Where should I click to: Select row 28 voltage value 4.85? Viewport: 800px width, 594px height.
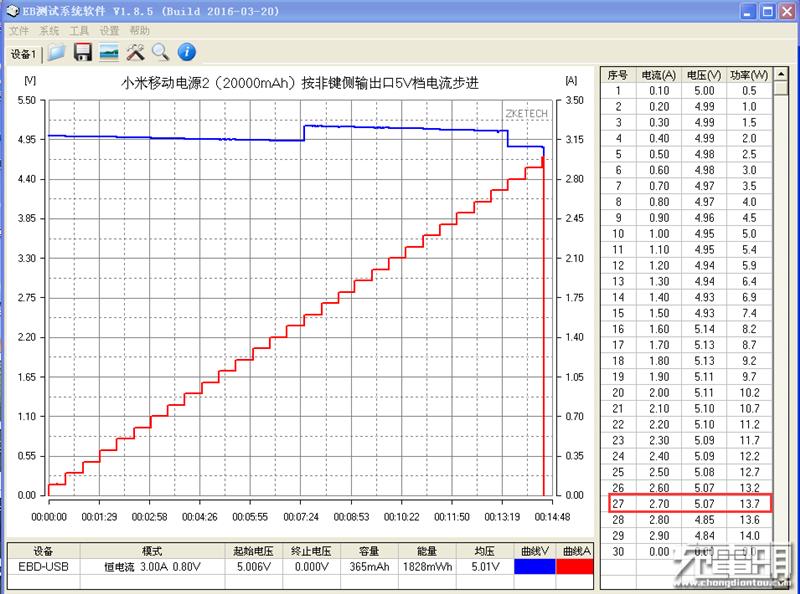(x=704, y=519)
